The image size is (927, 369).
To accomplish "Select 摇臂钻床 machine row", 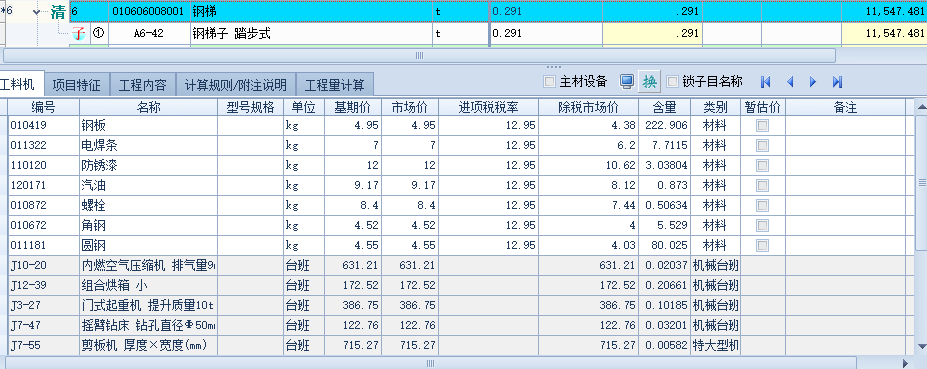I will [148, 325].
